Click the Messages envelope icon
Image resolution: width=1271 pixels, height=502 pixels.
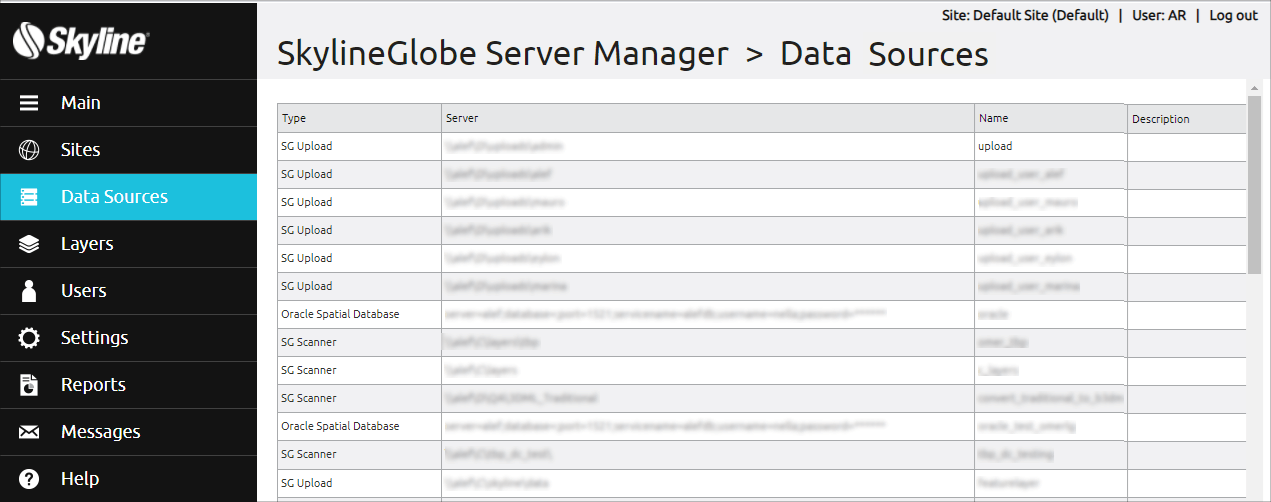click(29, 432)
